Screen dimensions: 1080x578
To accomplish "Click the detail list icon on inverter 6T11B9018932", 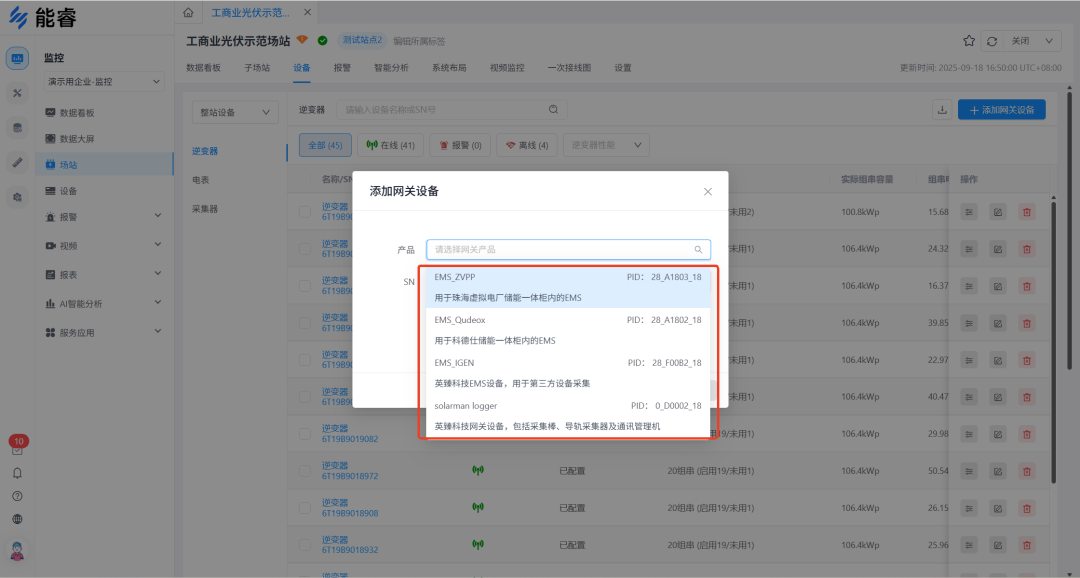I will [x=968, y=545].
